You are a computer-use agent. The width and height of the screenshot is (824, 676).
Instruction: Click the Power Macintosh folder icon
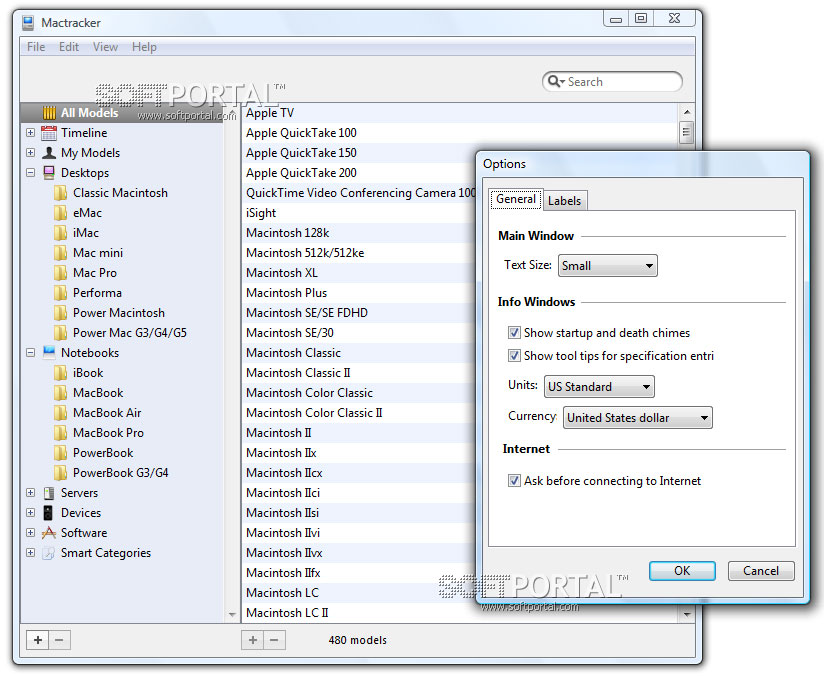60,313
